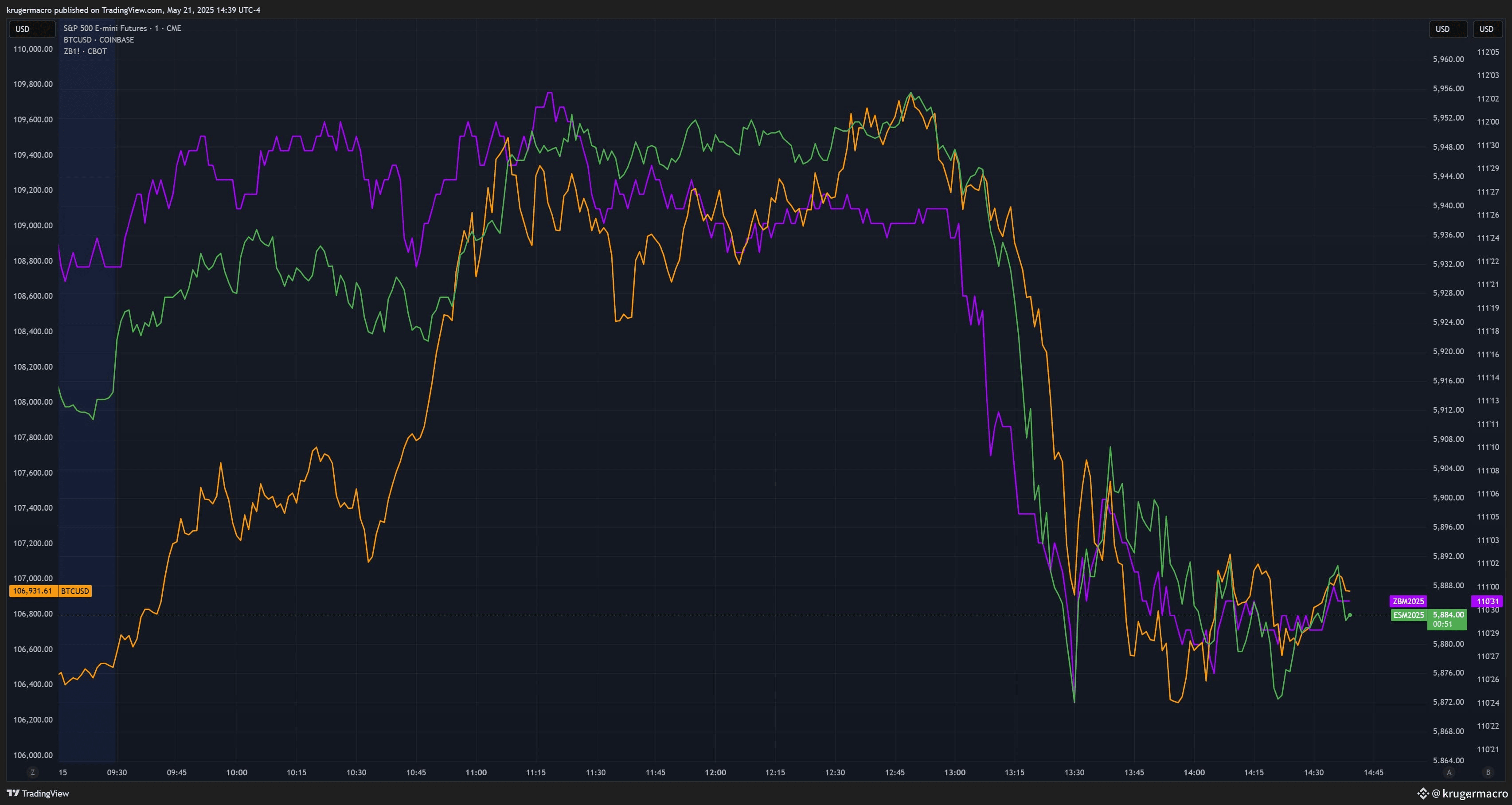Click the 5,920.00 level on the S&P scale
The width and height of the screenshot is (1512, 805).
(x=1449, y=352)
